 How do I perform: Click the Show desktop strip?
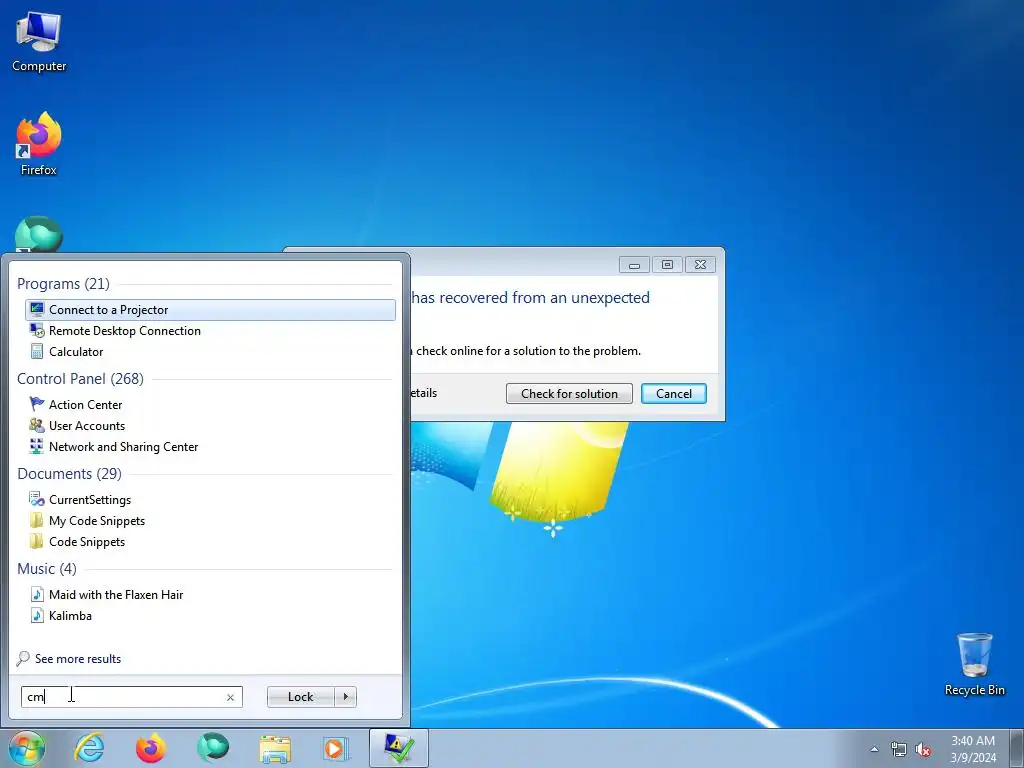coord(1017,748)
